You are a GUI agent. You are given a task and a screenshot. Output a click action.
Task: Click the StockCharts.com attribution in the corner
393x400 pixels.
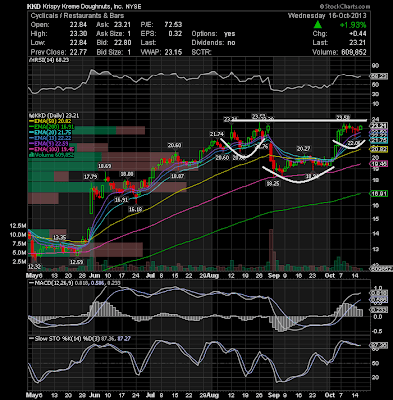tap(345, 6)
